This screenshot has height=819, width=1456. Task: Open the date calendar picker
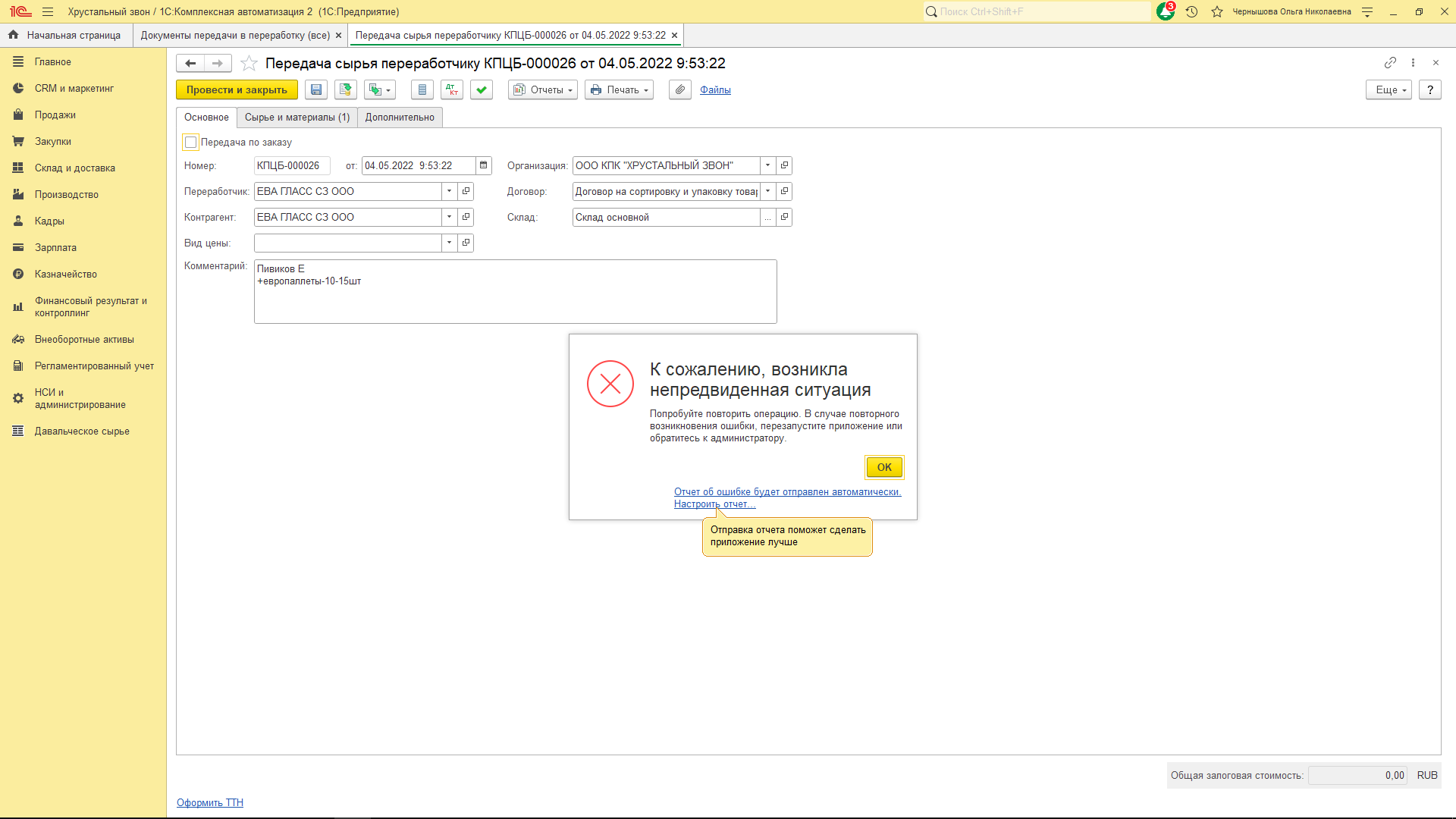tap(483, 165)
